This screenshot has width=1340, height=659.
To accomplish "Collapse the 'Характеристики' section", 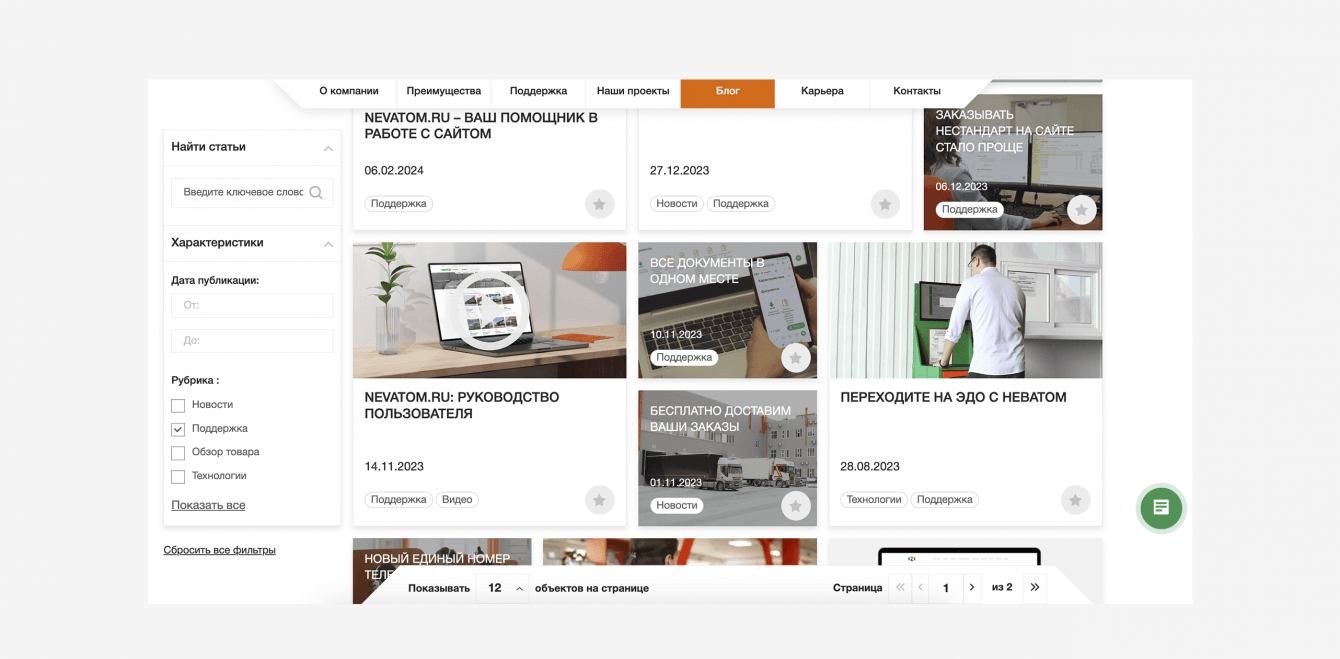I will click(x=328, y=244).
